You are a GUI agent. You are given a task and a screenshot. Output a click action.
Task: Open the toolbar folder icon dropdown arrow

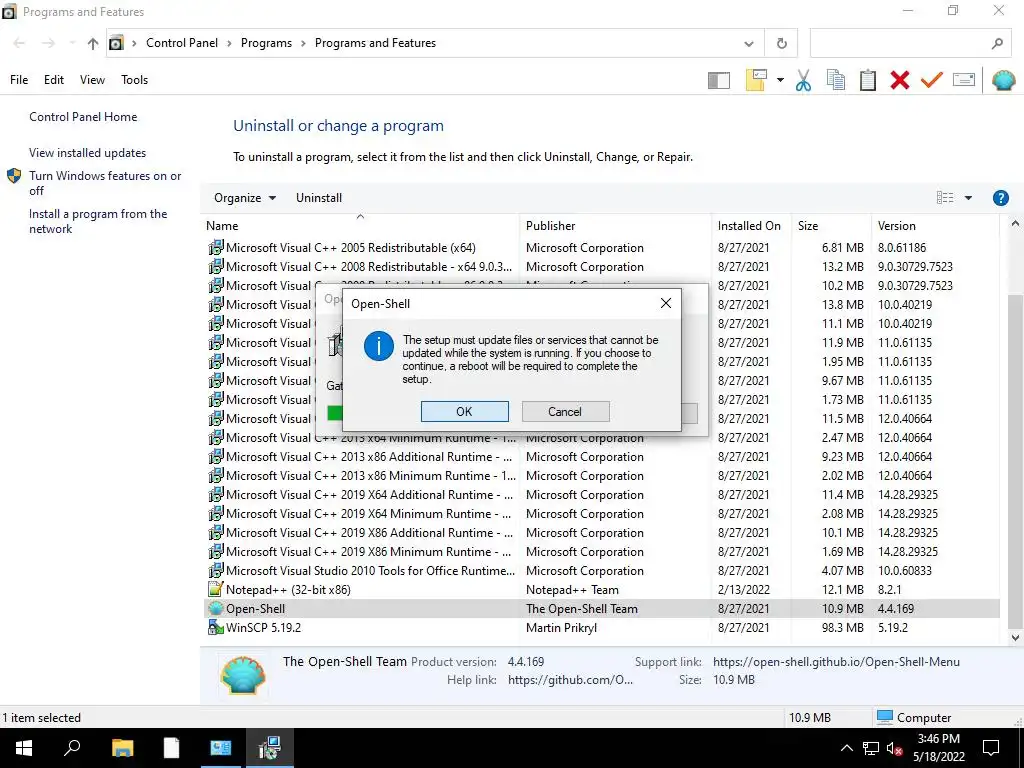click(x=780, y=80)
